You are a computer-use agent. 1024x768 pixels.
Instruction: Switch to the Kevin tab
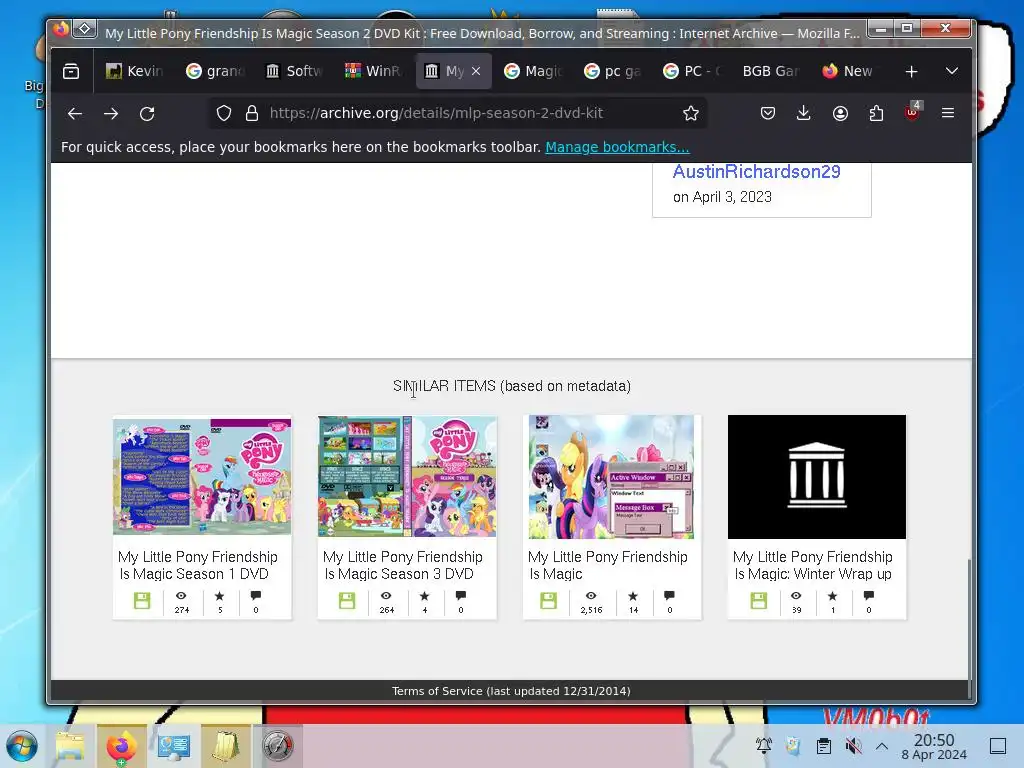coord(135,71)
